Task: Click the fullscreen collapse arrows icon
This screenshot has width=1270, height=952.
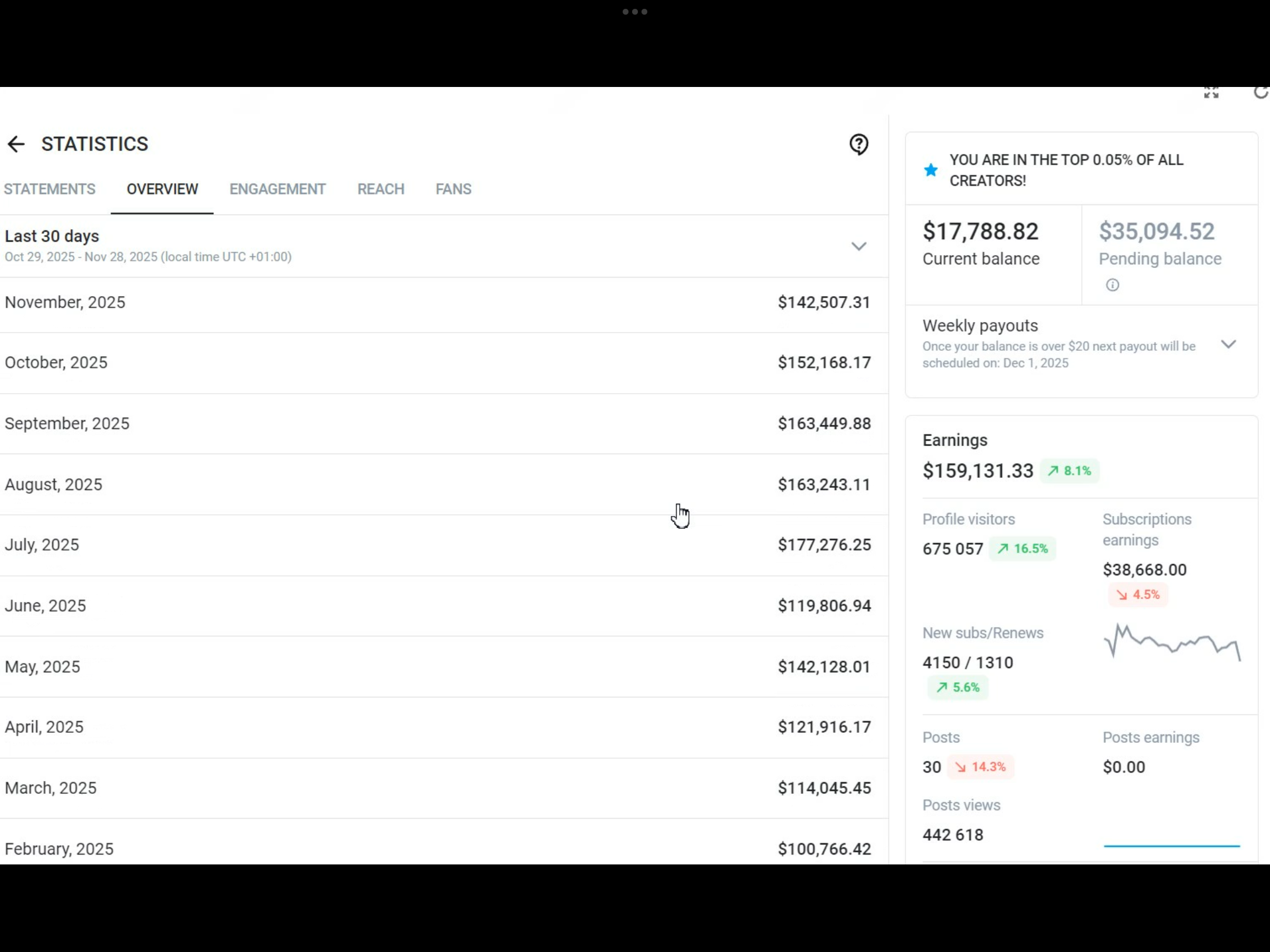Action: pyautogui.click(x=1211, y=93)
